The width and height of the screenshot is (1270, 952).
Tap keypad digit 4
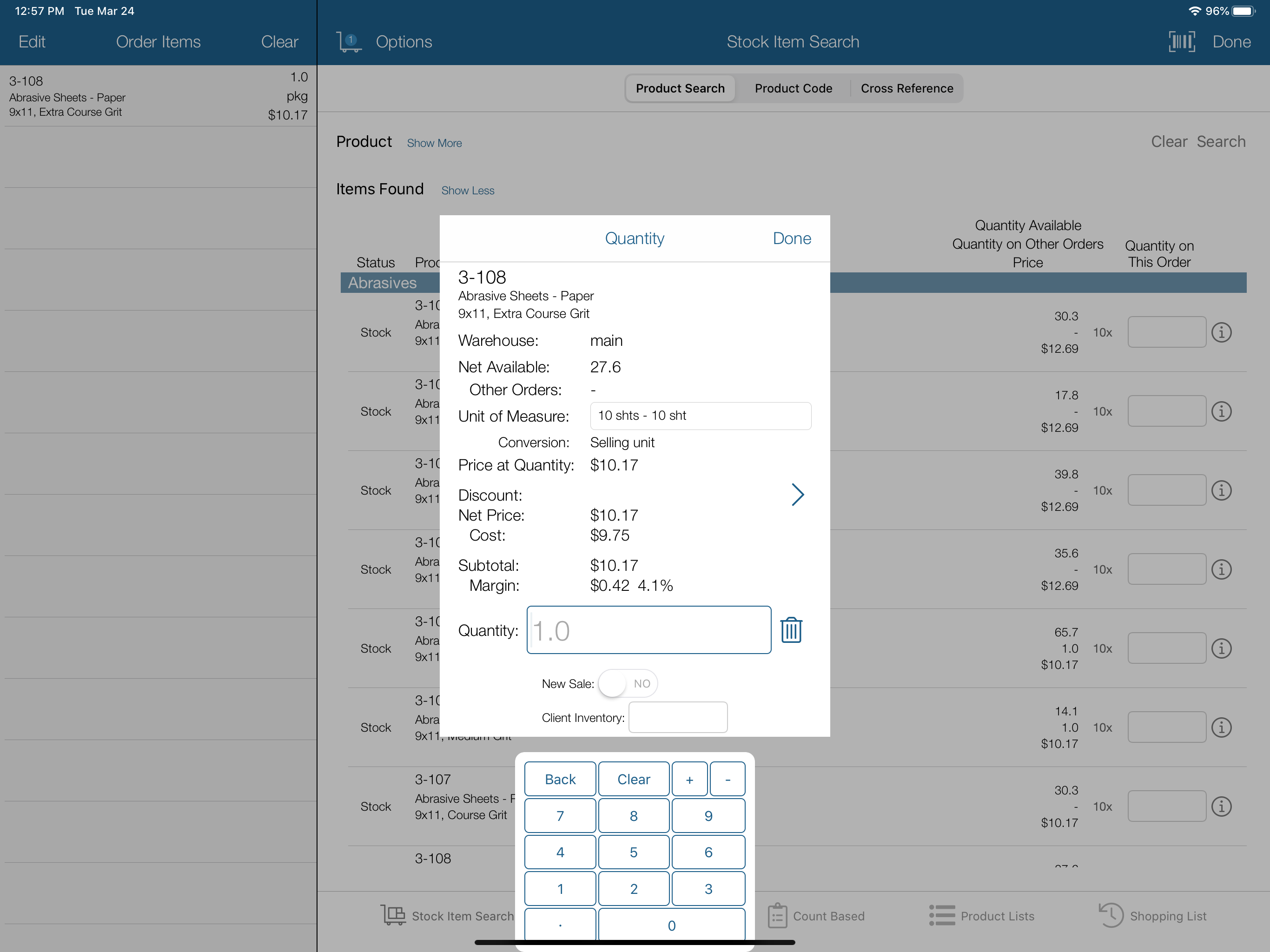[560, 852]
